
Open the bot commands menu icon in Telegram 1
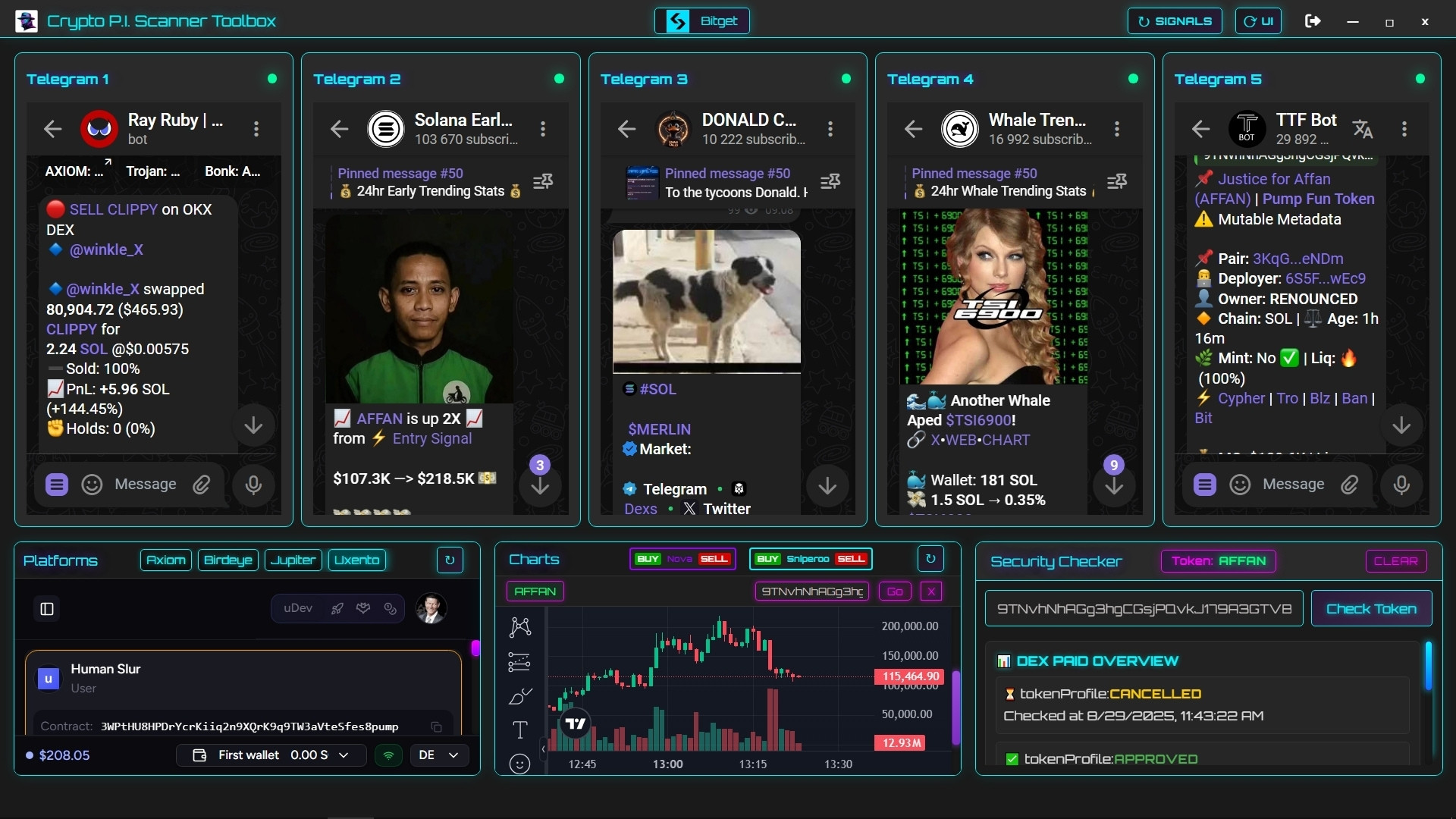click(57, 484)
